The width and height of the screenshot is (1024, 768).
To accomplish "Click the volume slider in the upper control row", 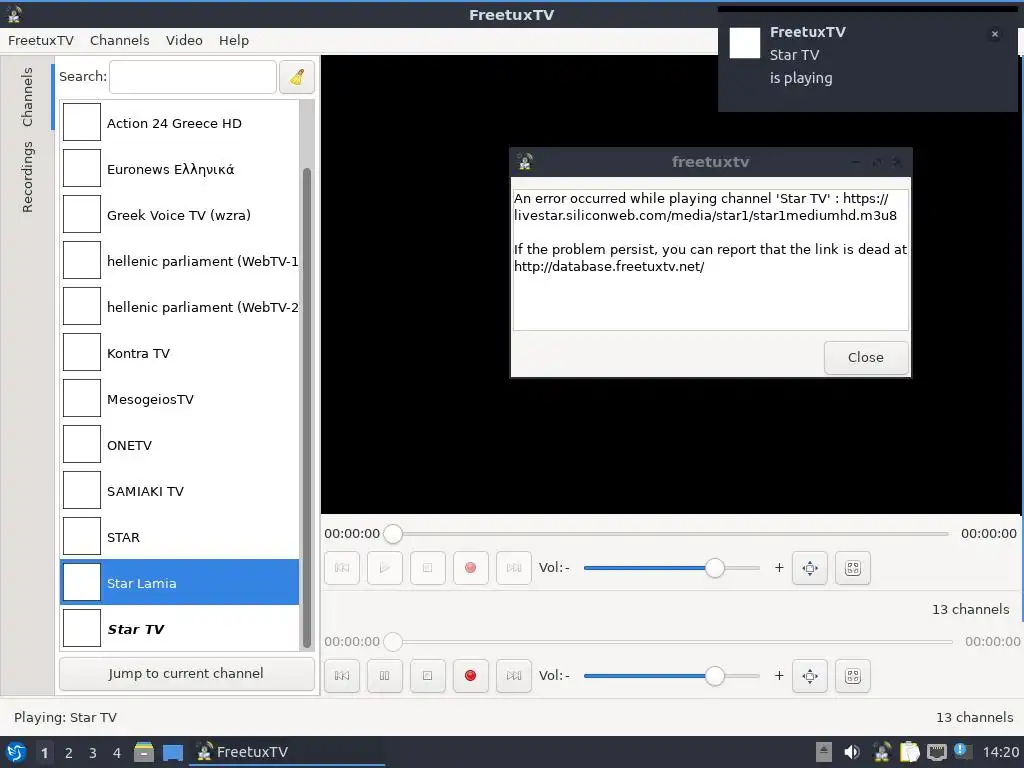I will (x=671, y=568).
